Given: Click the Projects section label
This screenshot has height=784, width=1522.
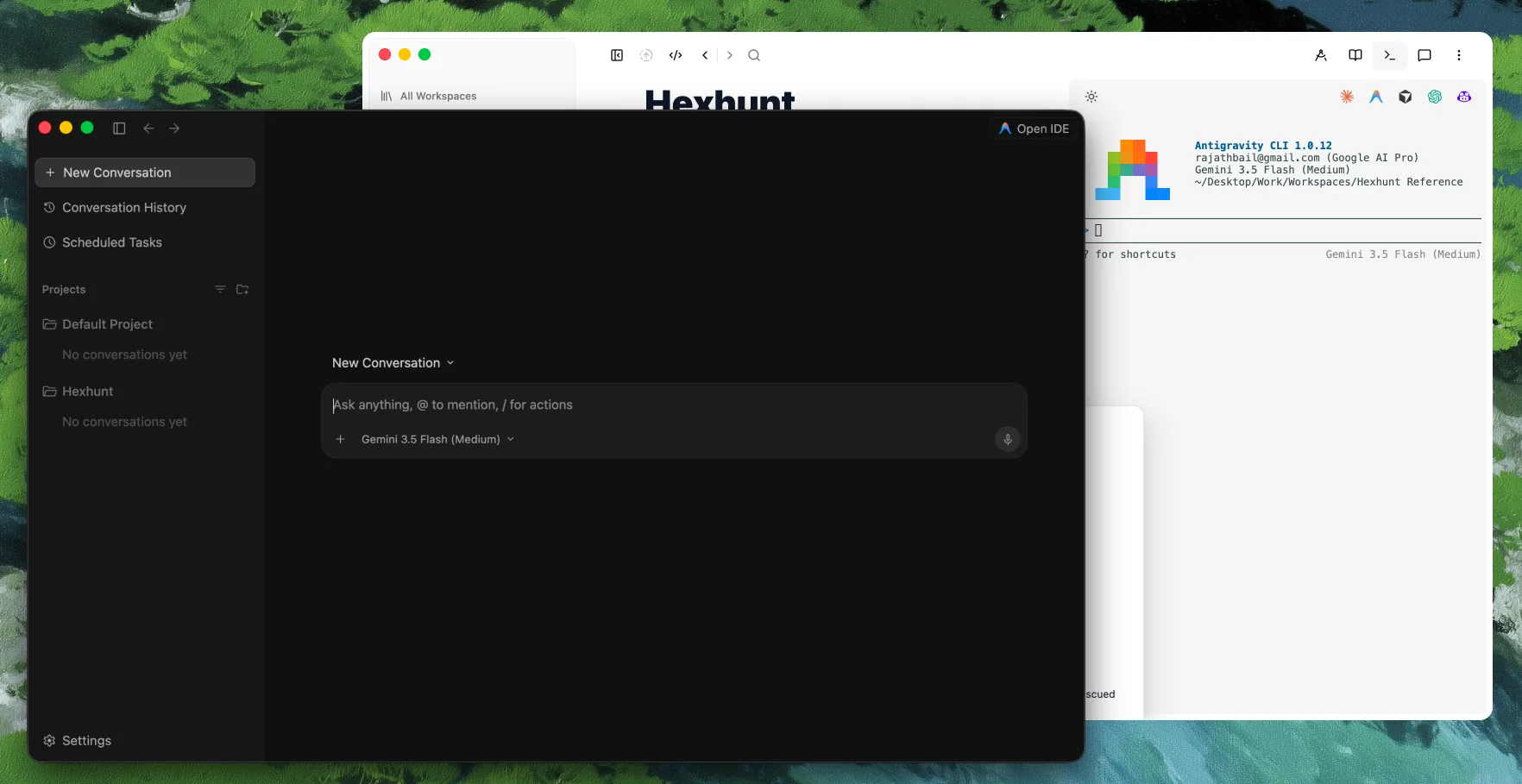Looking at the screenshot, I should [64, 290].
